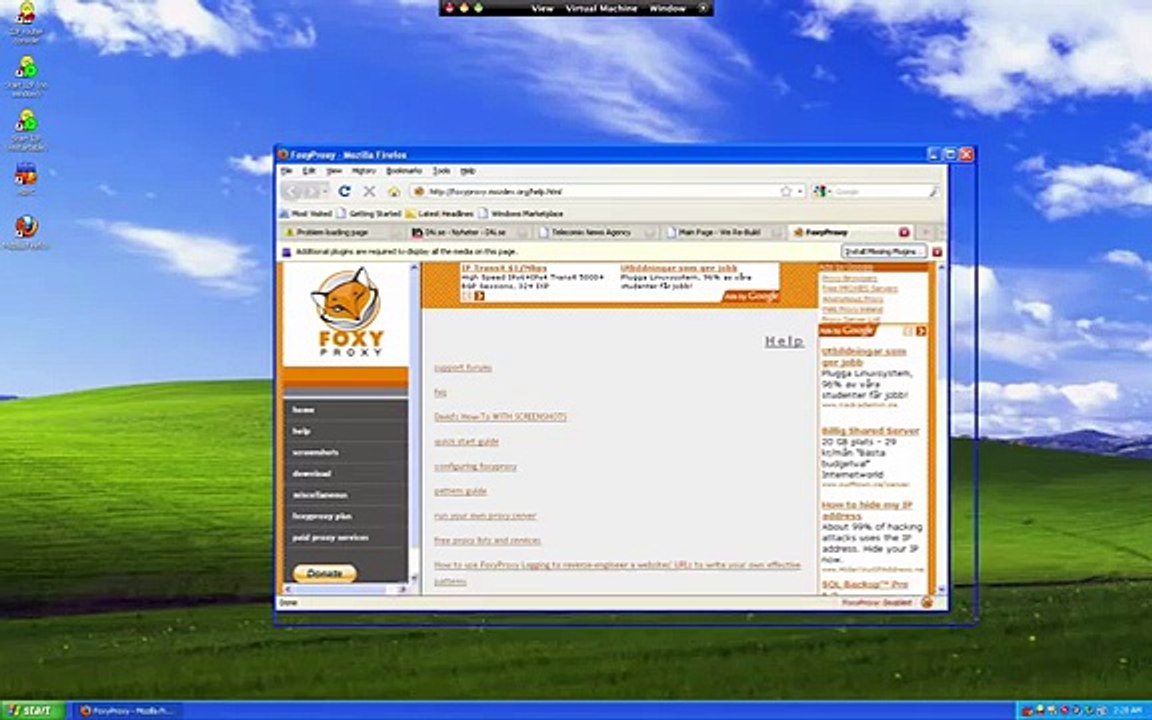
Task: Open the Latest Headlines bookmark feed
Action: 440,214
